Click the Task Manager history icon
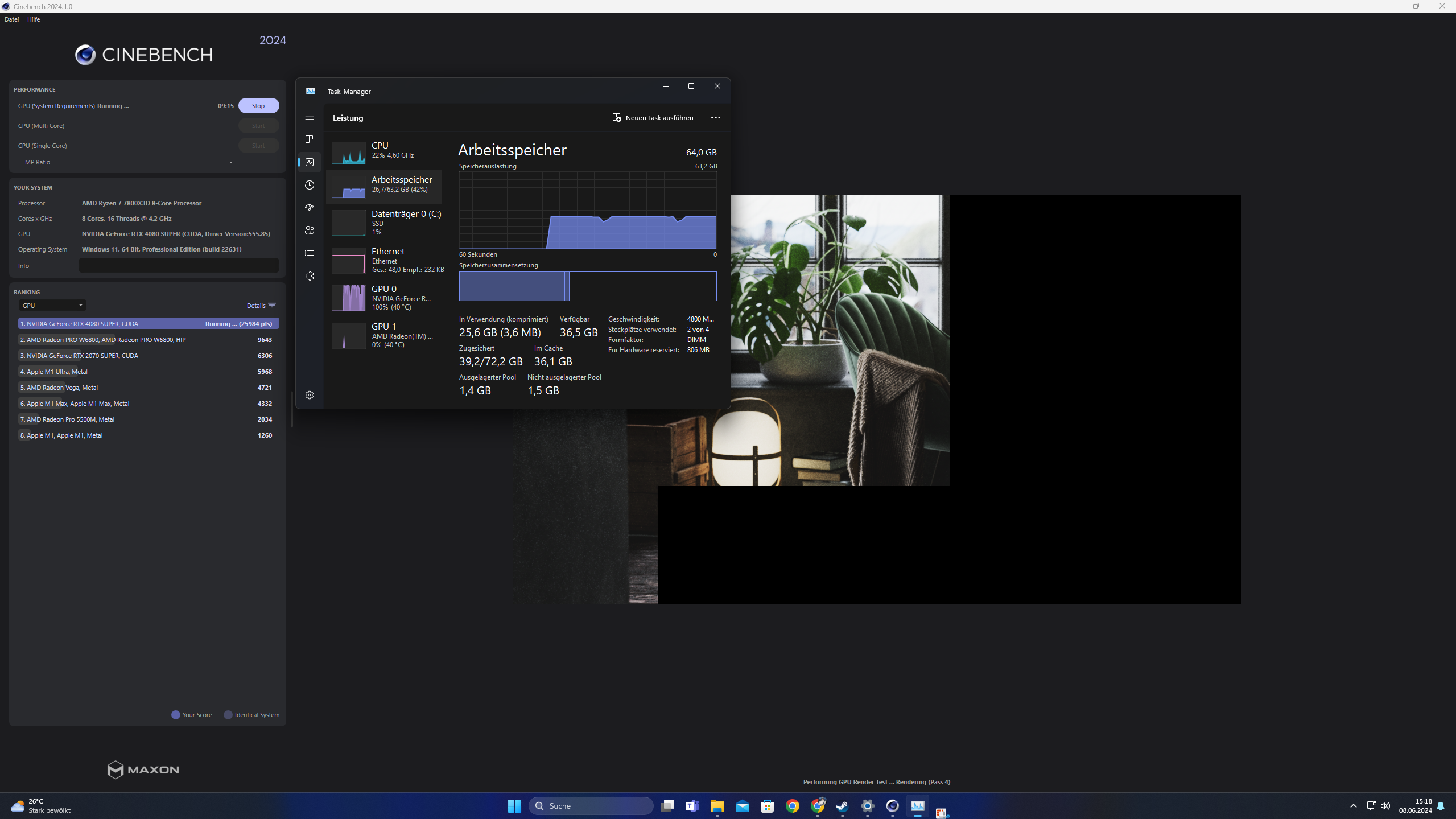 pos(309,185)
